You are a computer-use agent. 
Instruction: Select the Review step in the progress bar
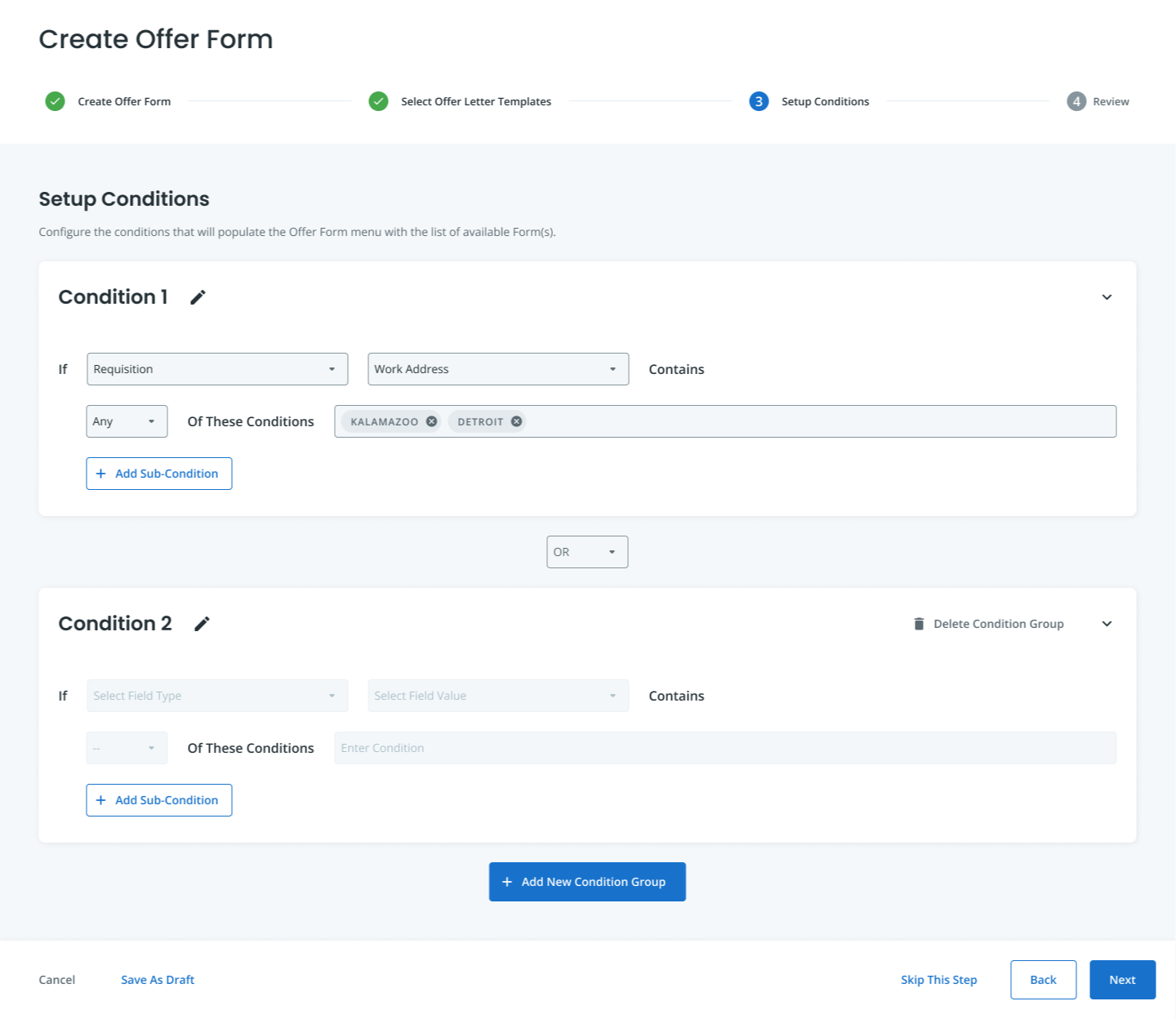[1076, 101]
